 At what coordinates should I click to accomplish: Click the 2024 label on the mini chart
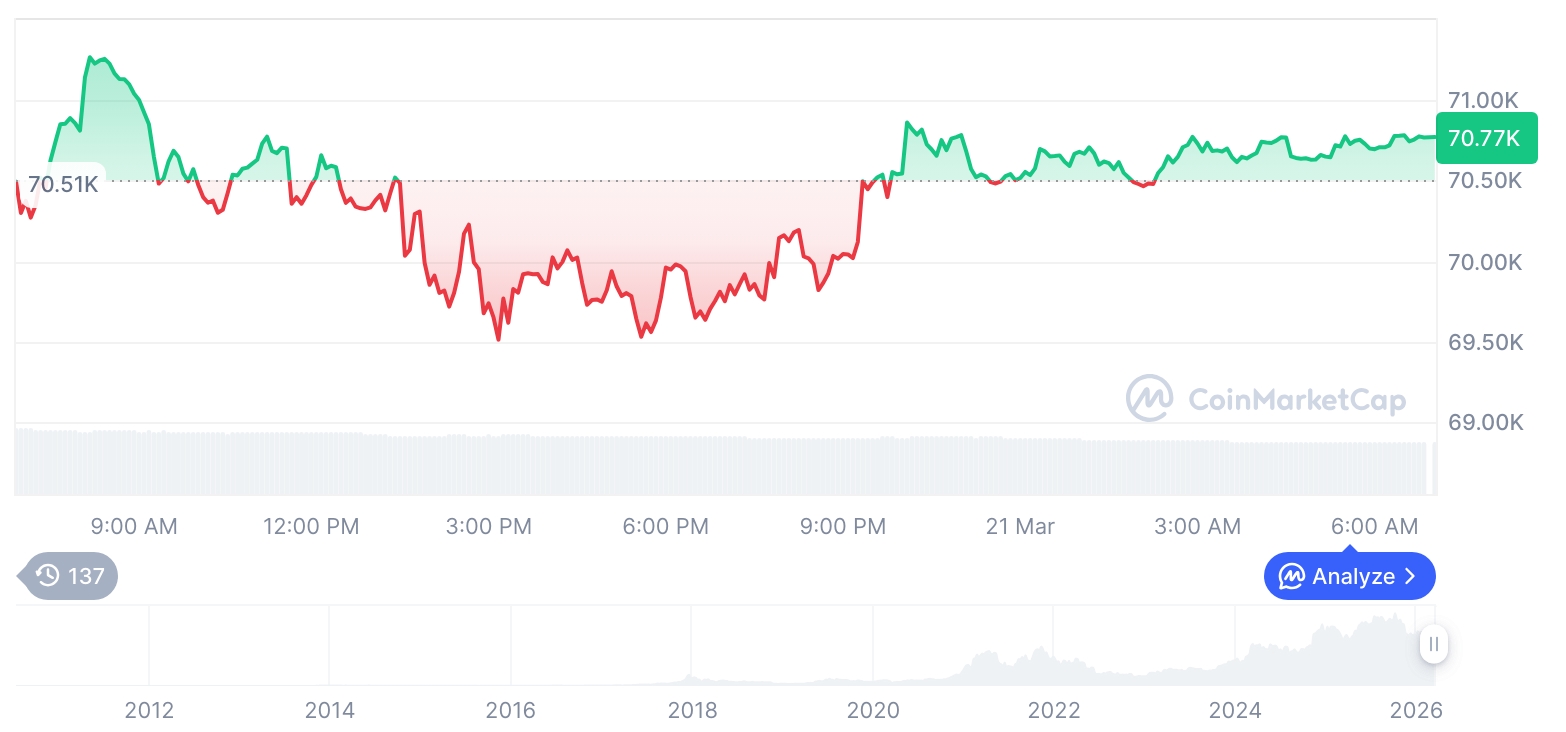tap(1235, 710)
